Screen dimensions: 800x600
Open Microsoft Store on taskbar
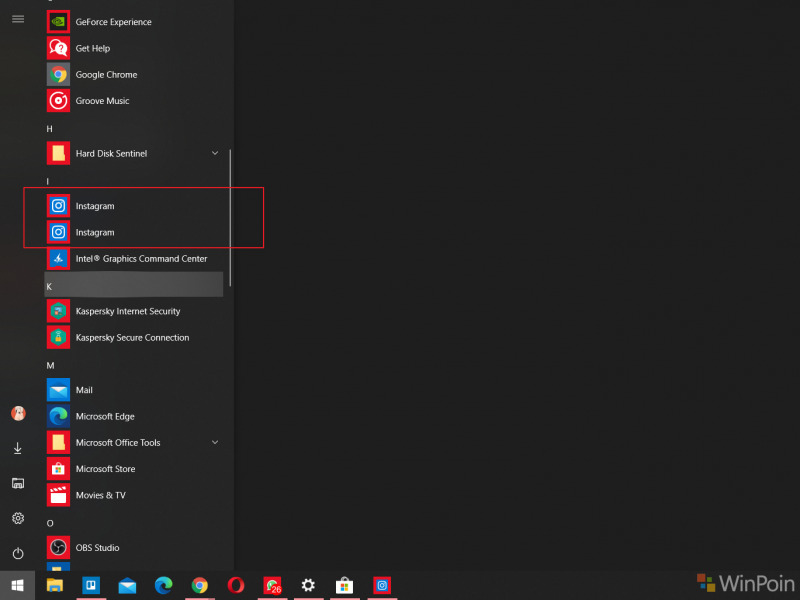(344, 585)
